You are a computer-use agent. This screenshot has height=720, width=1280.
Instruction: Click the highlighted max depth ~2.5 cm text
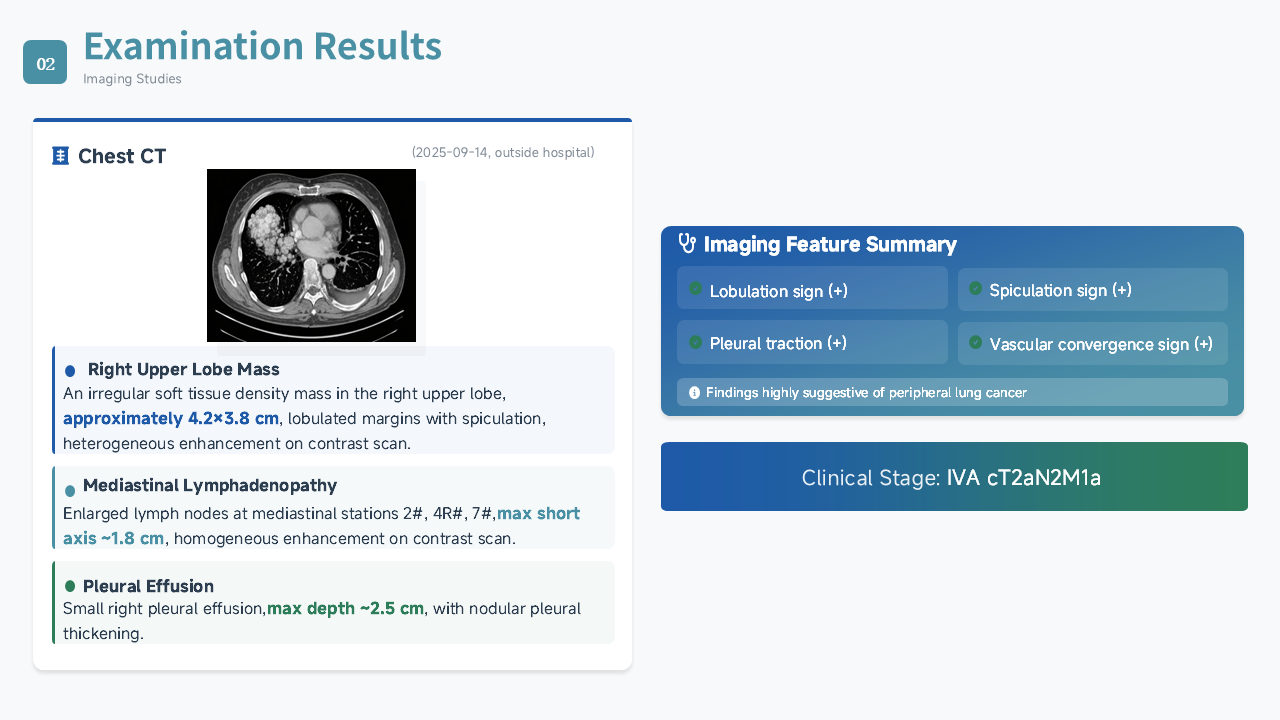(x=345, y=608)
